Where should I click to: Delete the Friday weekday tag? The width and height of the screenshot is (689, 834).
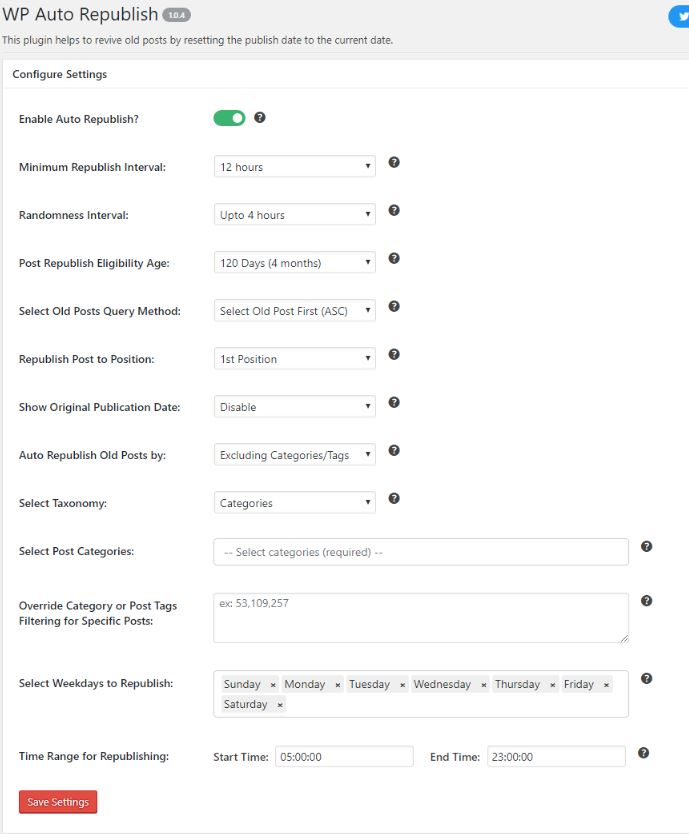coord(606,685)
